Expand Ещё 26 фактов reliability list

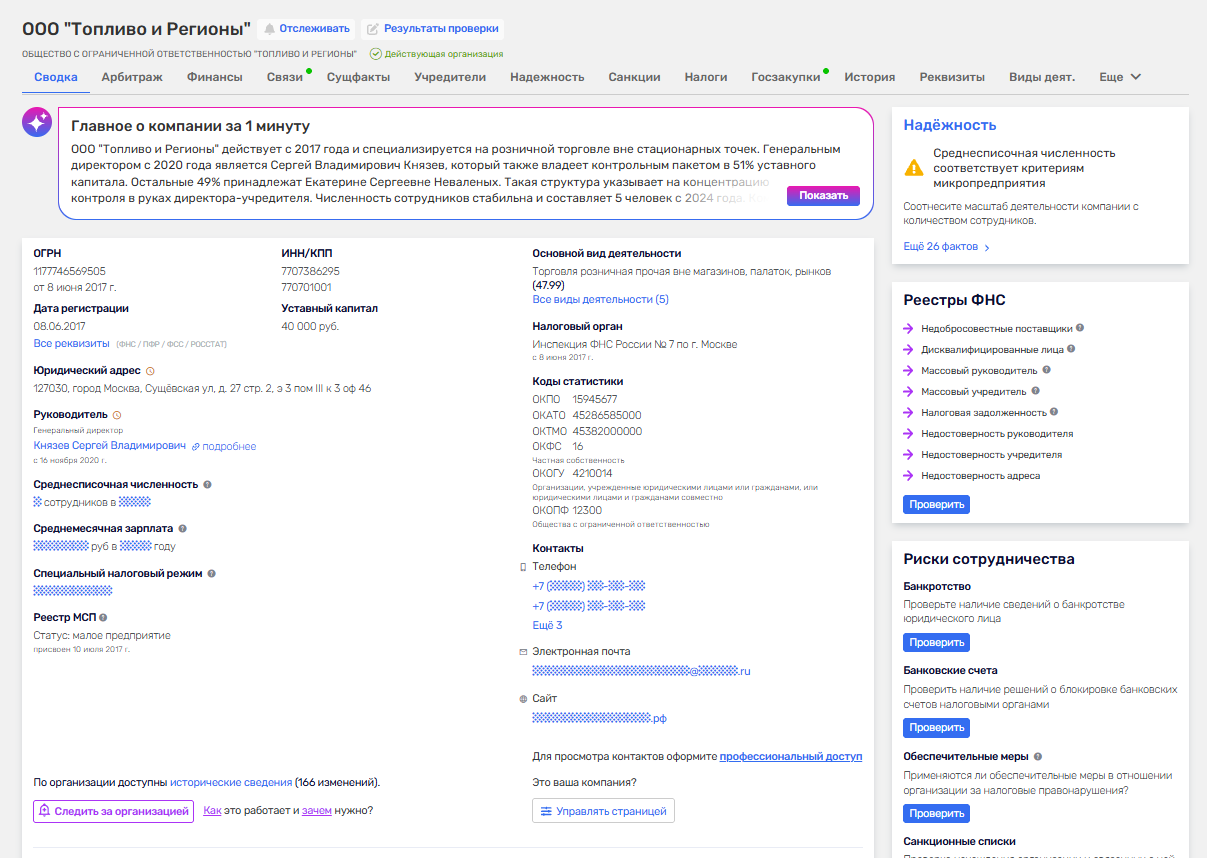[x=947, y=247]
